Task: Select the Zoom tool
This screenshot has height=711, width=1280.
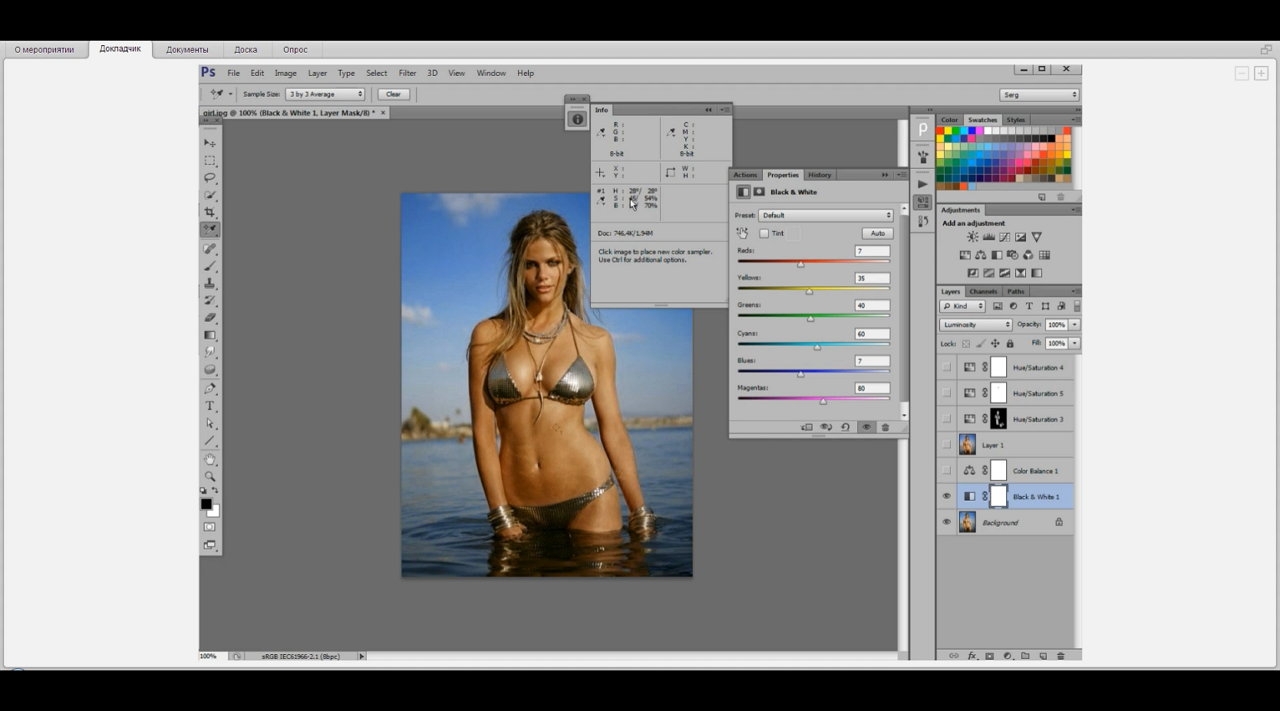Action: (210, 476)
